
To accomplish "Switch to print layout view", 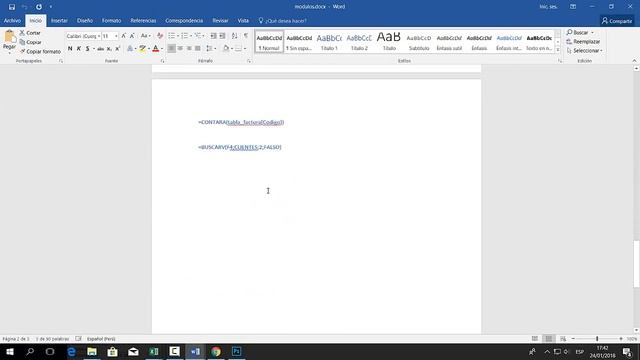I will pos(549,339).
